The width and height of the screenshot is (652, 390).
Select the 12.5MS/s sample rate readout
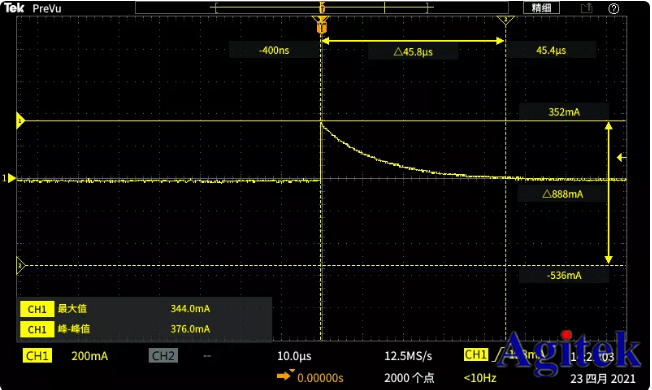(x=408, y=356)
